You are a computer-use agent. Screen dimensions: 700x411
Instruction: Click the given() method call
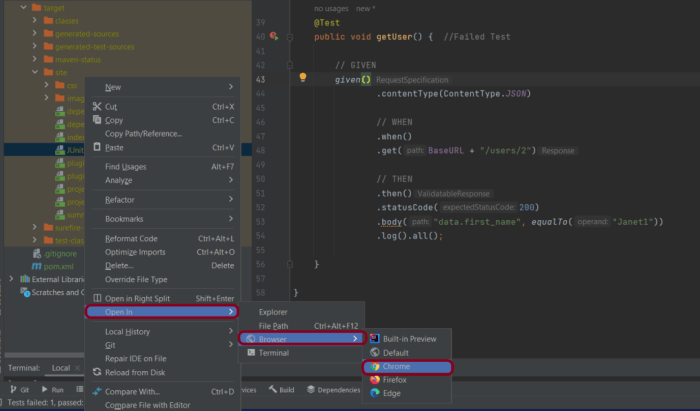pyautogui.click(x=353, y=79)
